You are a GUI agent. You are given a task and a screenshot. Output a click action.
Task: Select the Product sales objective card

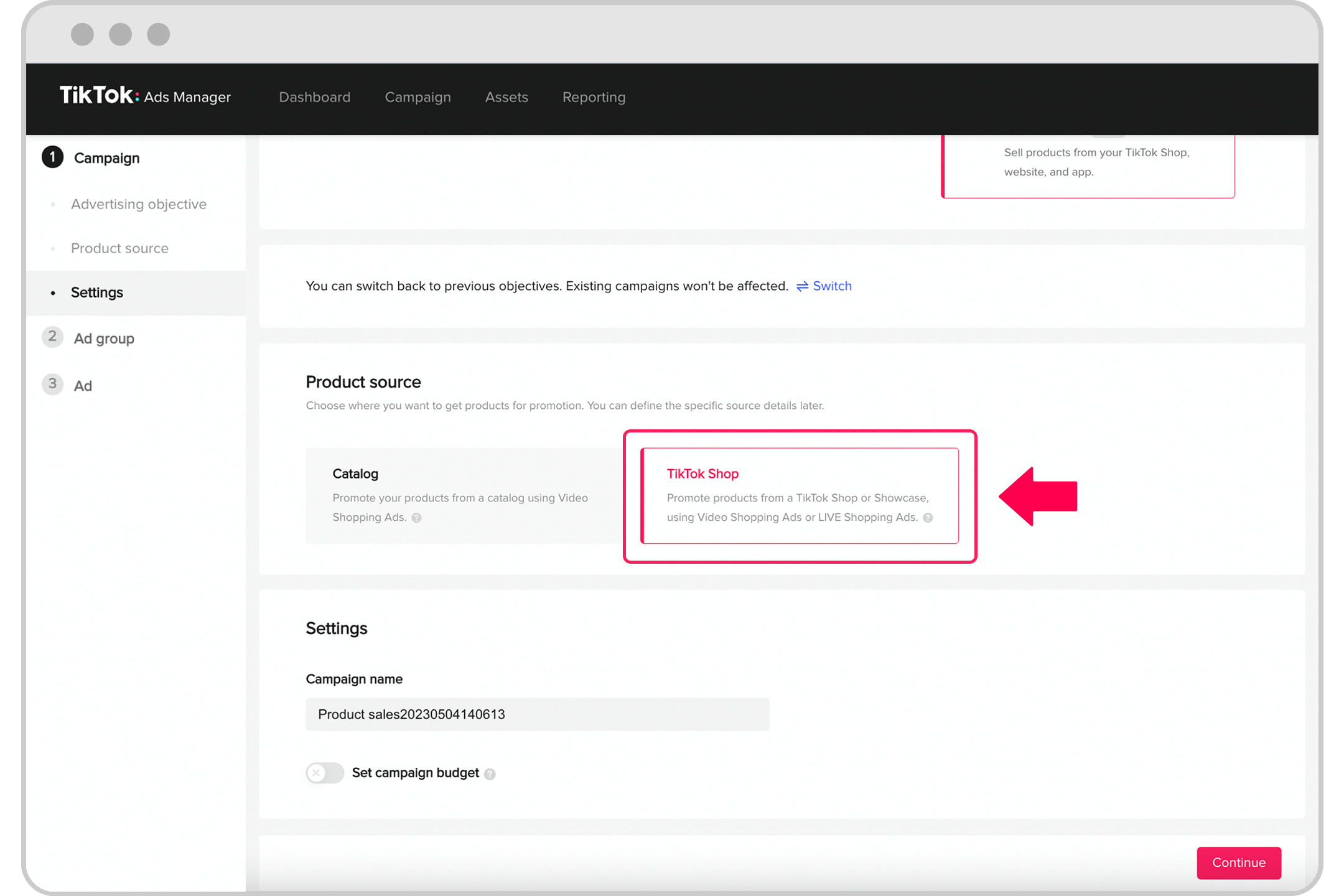pos(1088,166)
